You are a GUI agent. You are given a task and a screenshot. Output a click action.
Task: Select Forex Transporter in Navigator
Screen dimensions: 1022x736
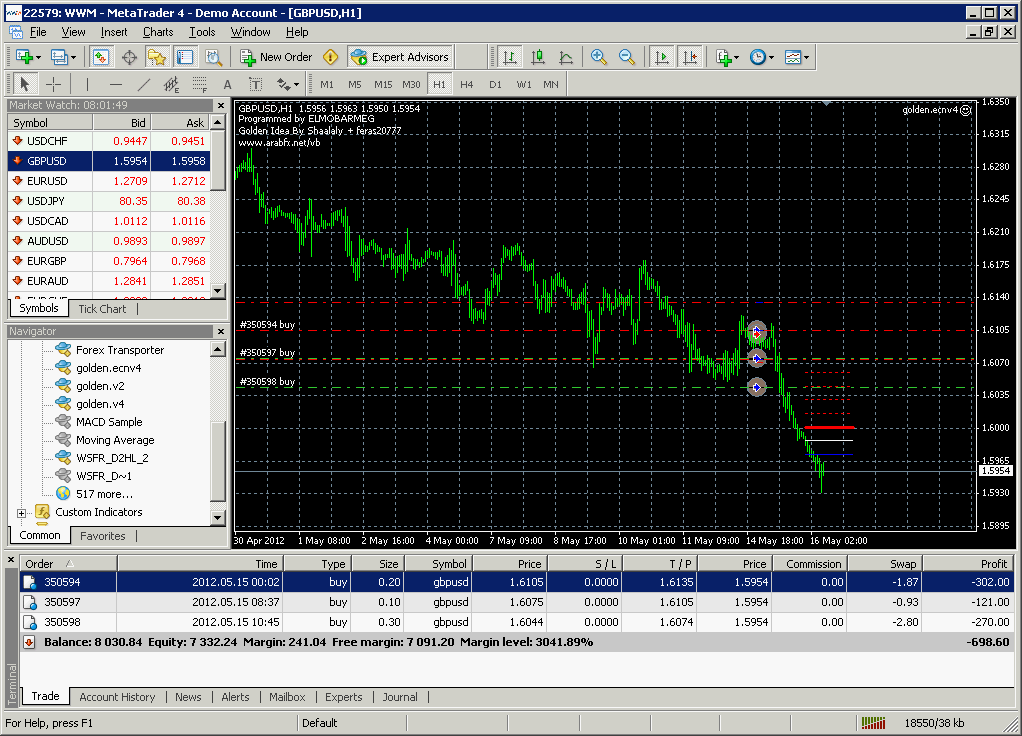pos(120,350)
